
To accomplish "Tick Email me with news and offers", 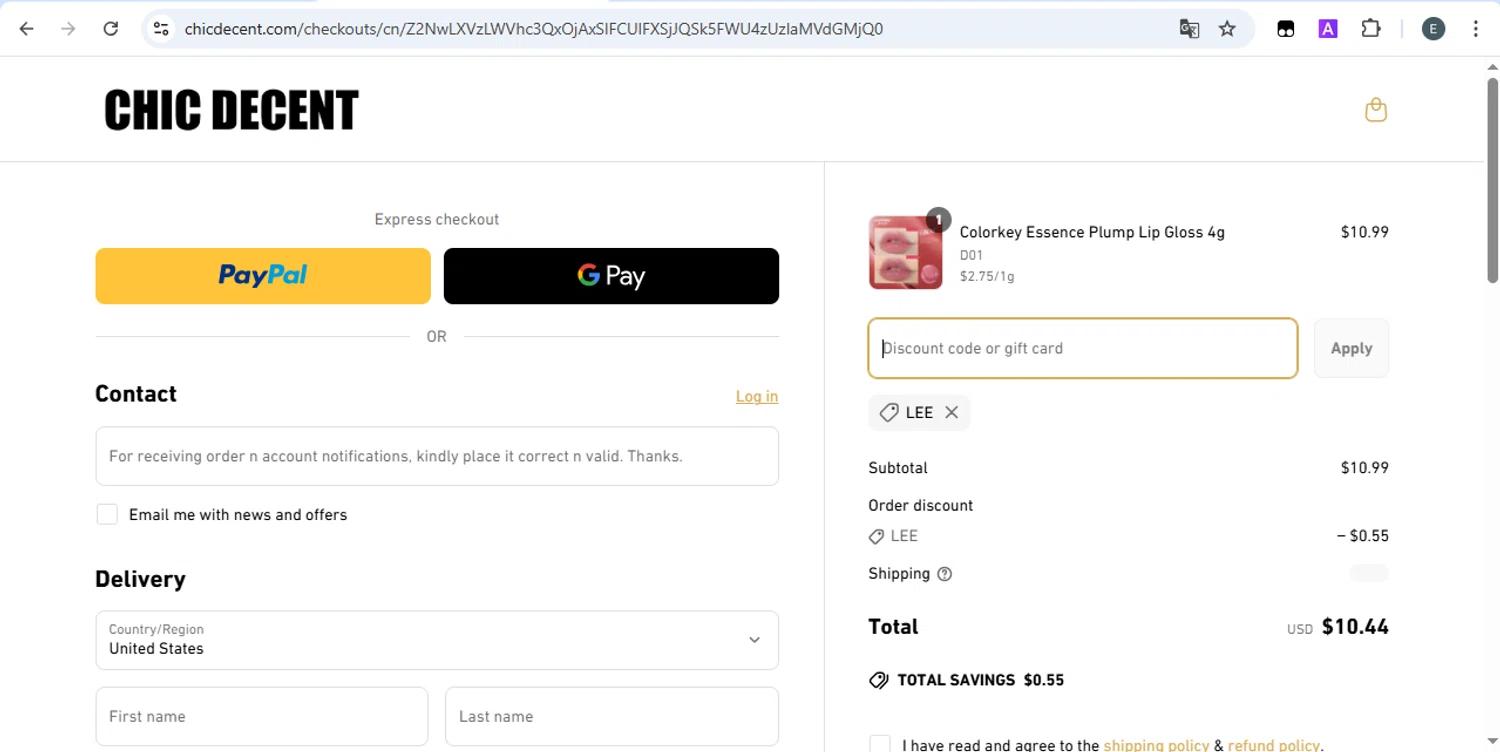I will [107, 514].
